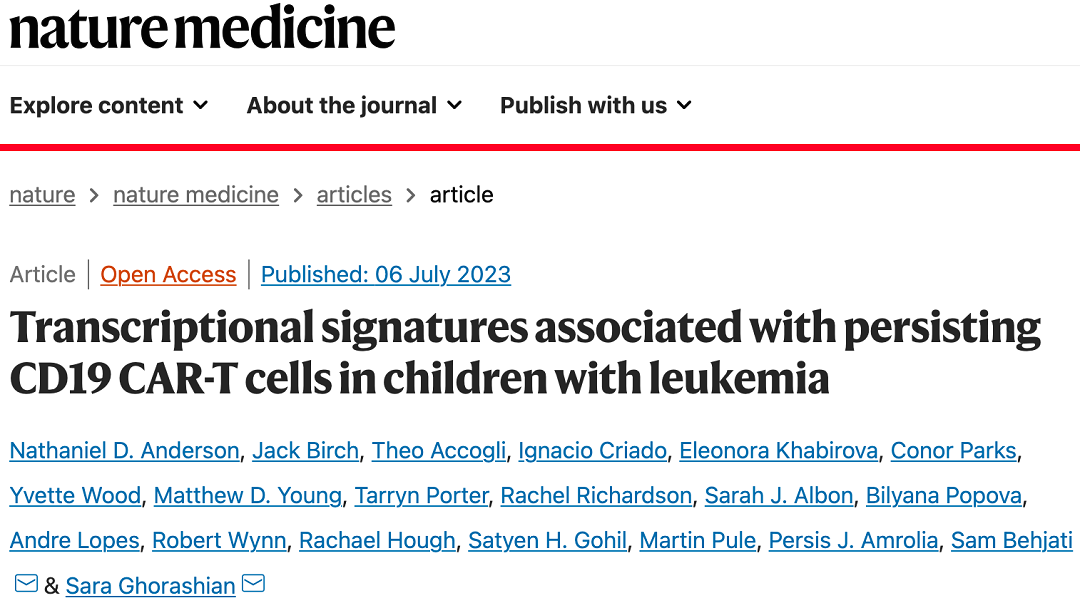The image size is (1080, 603).
Task: Click envelope icon after Sara Ghorashian
Action: tap(253, 584)
